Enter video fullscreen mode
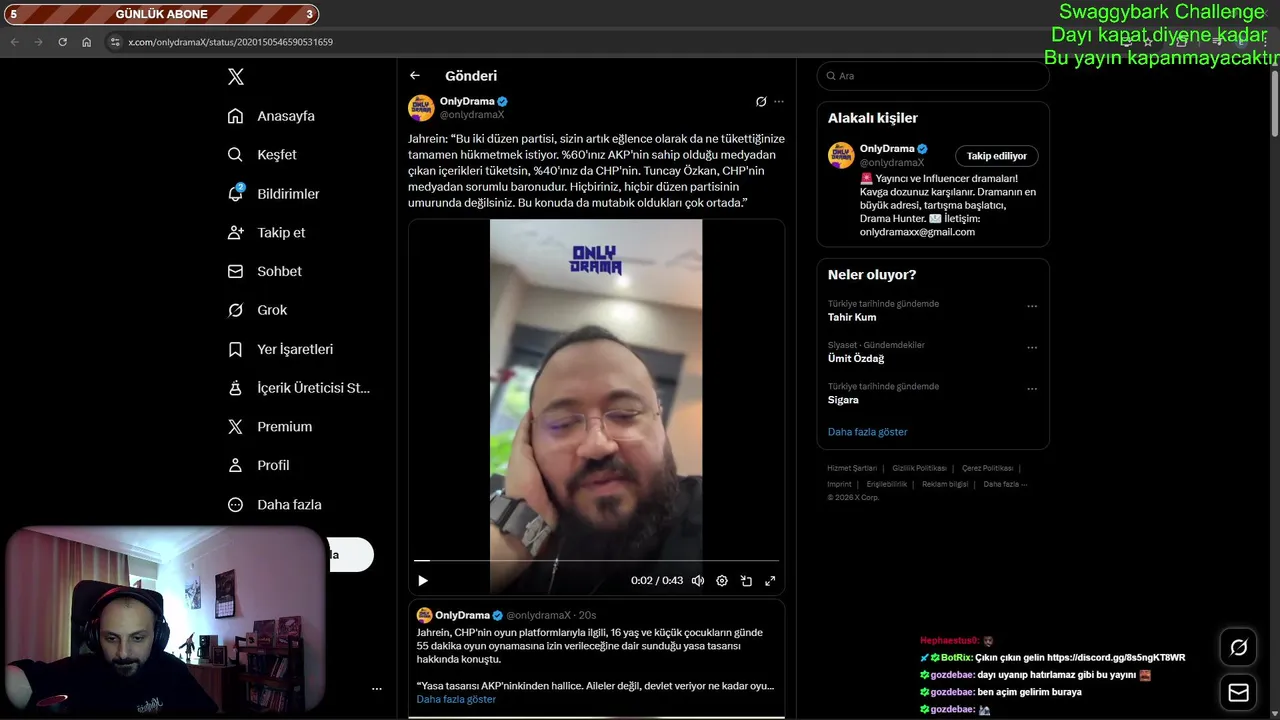Image resolution: width=1280 pixels, height=720 pixels. [770, 581]
